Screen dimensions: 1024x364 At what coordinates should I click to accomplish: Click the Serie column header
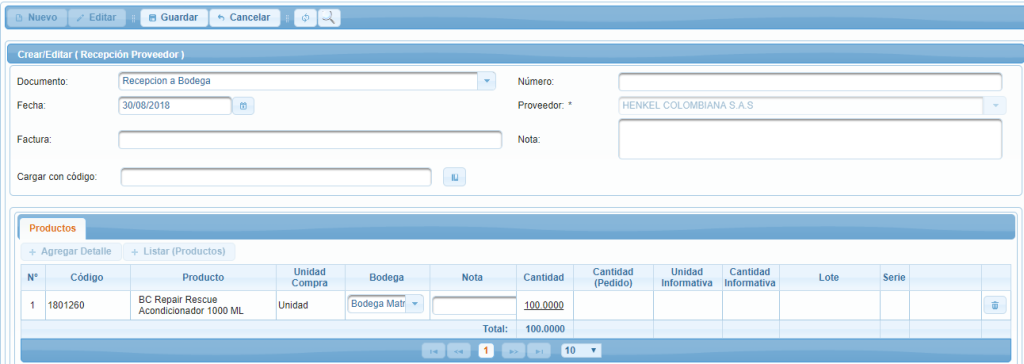(894, 278)
